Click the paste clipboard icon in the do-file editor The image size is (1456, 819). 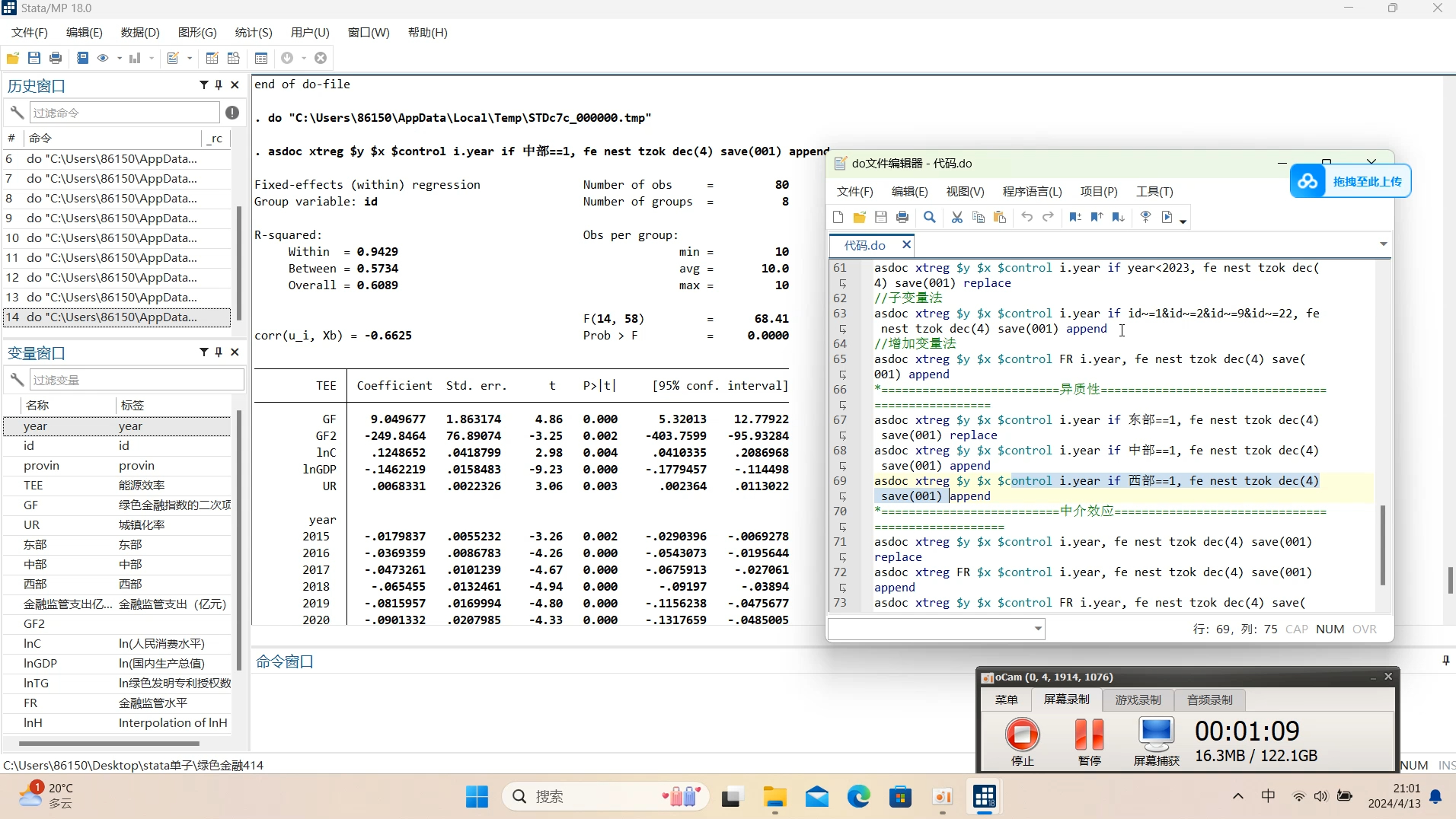[x=1000, y=217]
